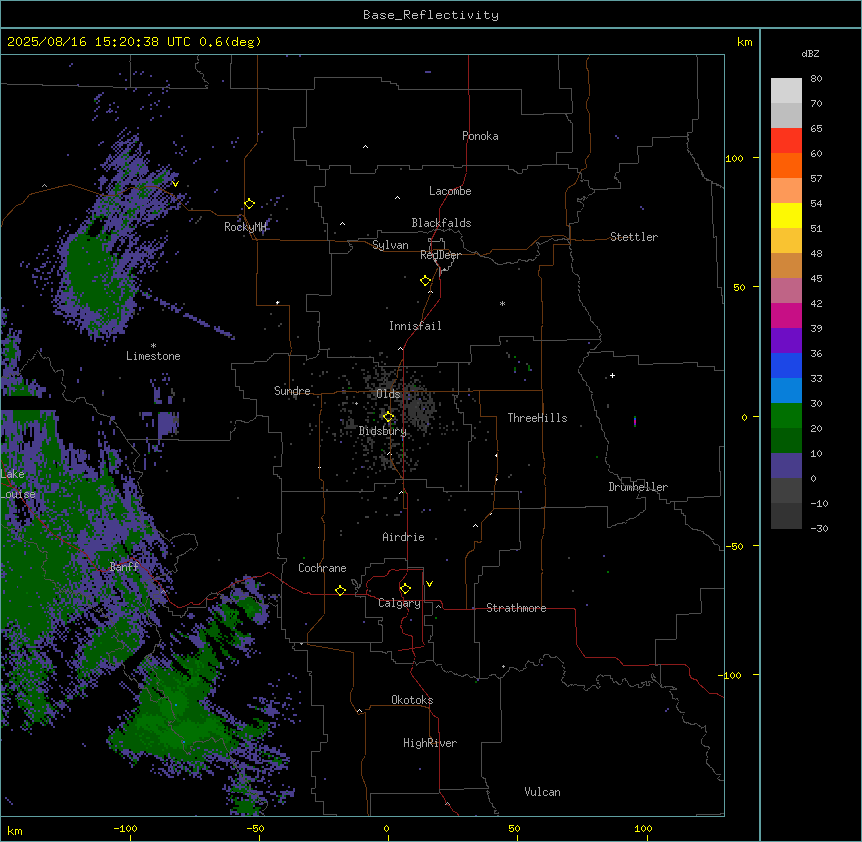Pick the orange 57-60 dBZ legend swatch
This screenshot has width=862, height=842.
pyautogui.click(x=786, y=165)
